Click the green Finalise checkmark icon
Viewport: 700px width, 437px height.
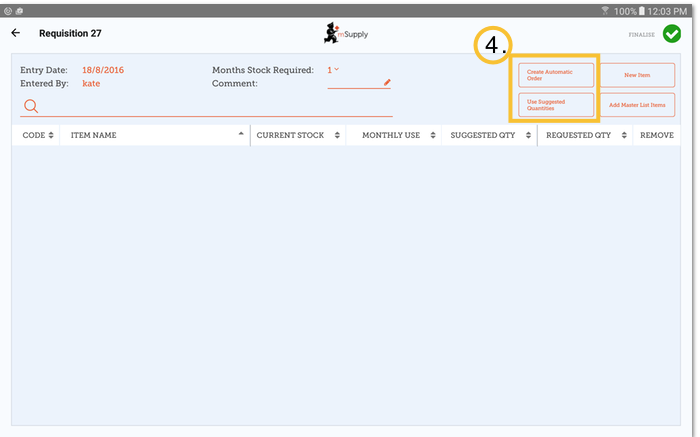pos(671,33)
